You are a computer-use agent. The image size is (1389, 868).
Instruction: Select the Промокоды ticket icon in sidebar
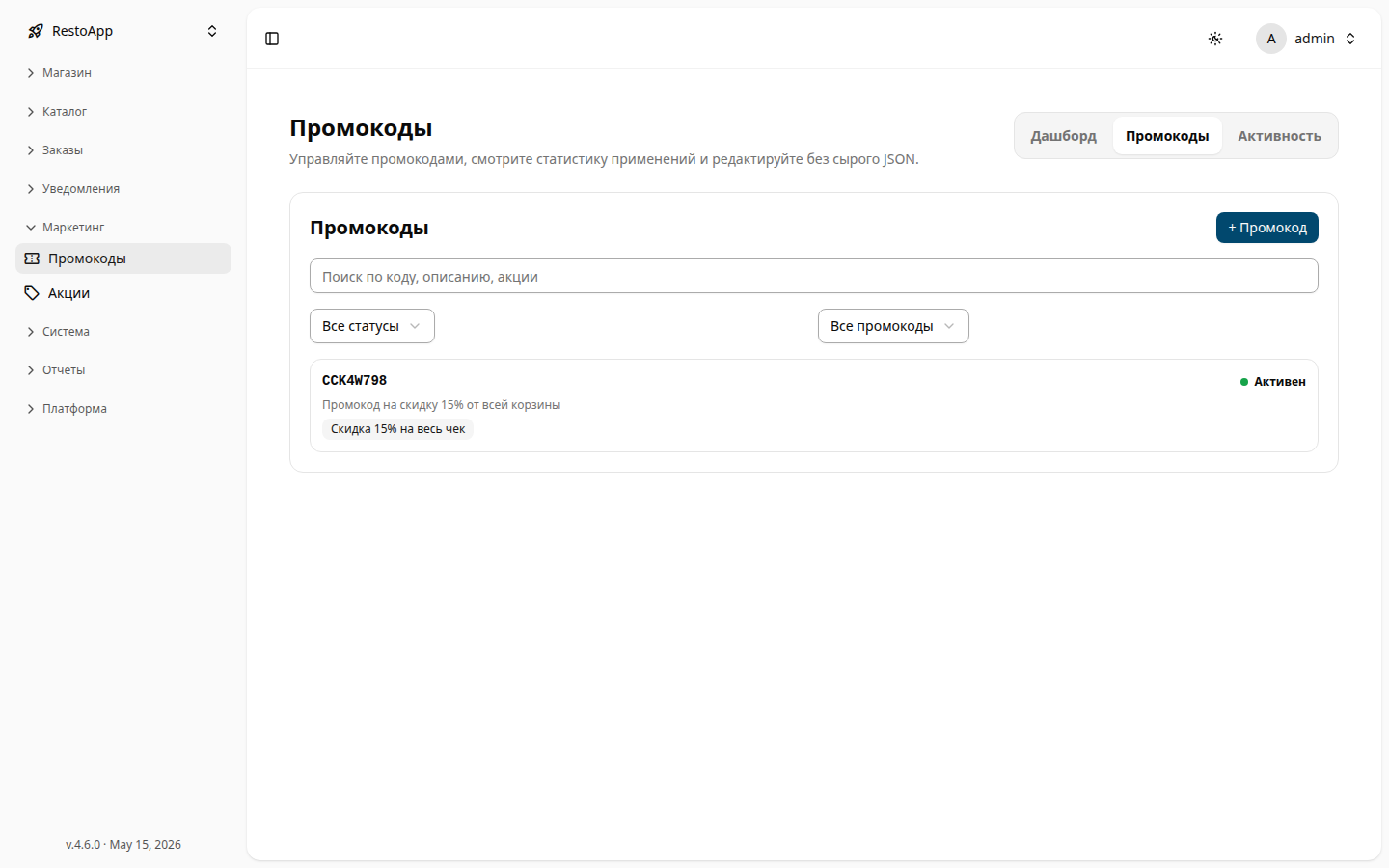tap(32, 258)
